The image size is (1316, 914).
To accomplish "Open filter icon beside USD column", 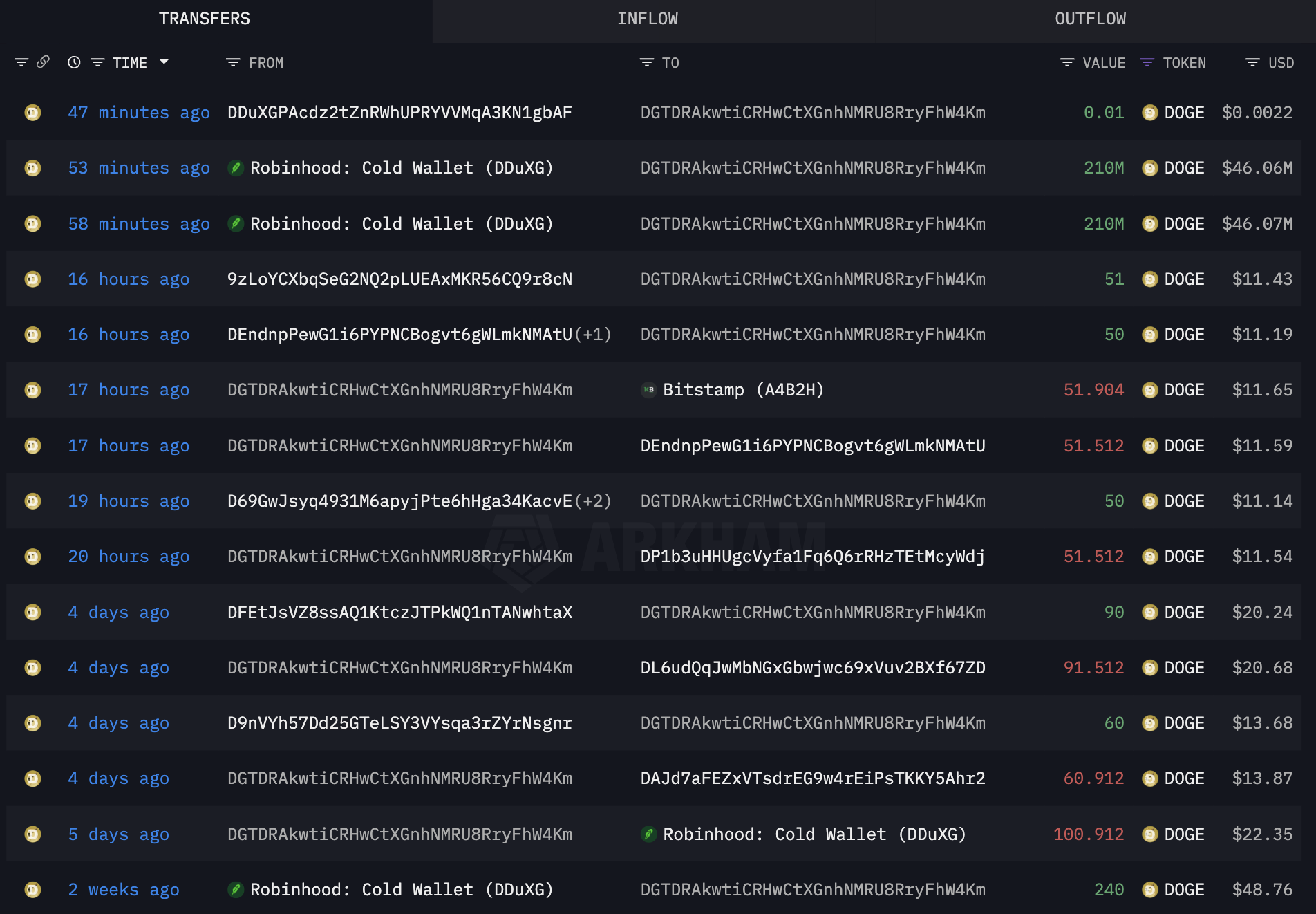I will [x=1252, y=63].
